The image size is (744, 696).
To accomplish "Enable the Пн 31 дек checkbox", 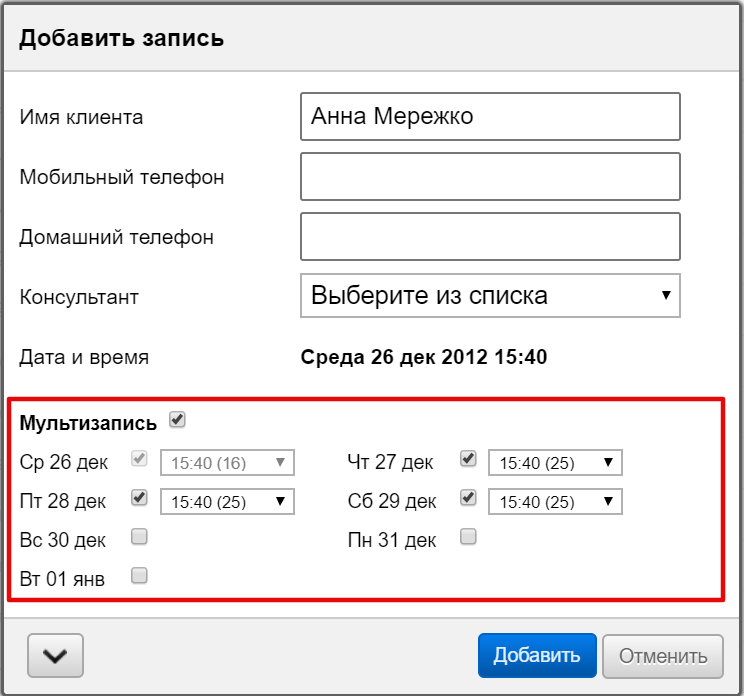I will point(467,537).
